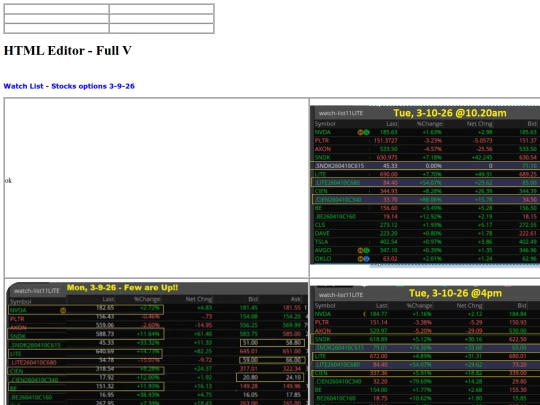This screenshot has width=540, height=405.
Task: Click the watch-list11LITE tab in the 10.20am screenshot
Action: pos(341,113)
